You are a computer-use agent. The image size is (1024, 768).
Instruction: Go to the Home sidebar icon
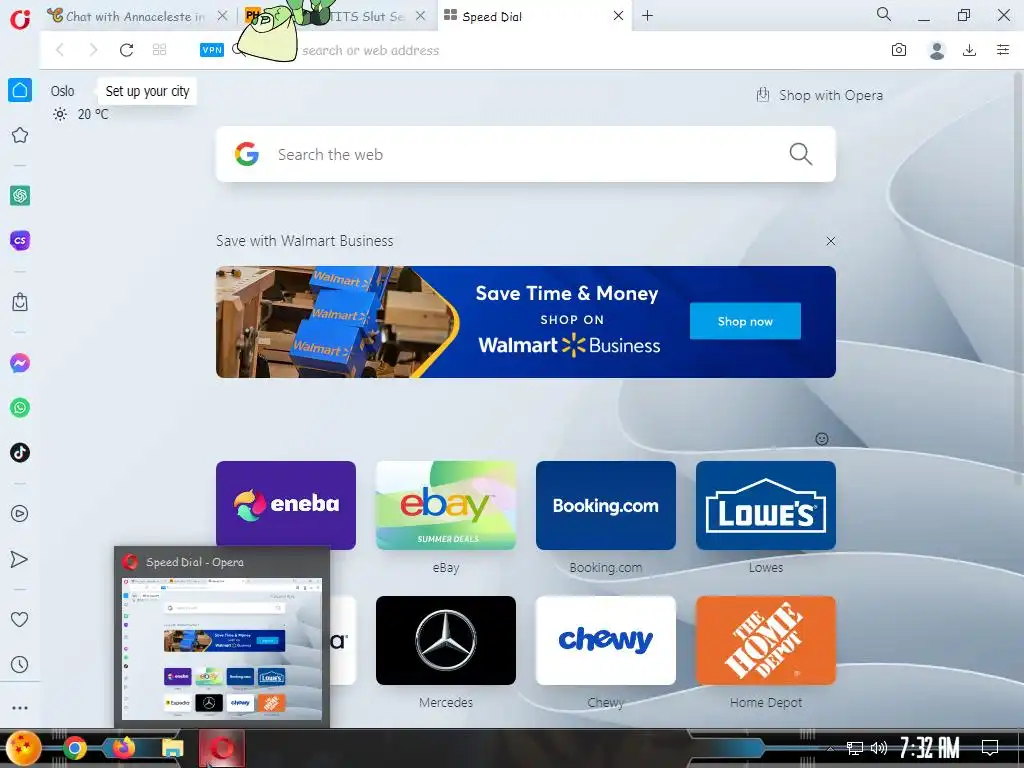tap(20, 90)
